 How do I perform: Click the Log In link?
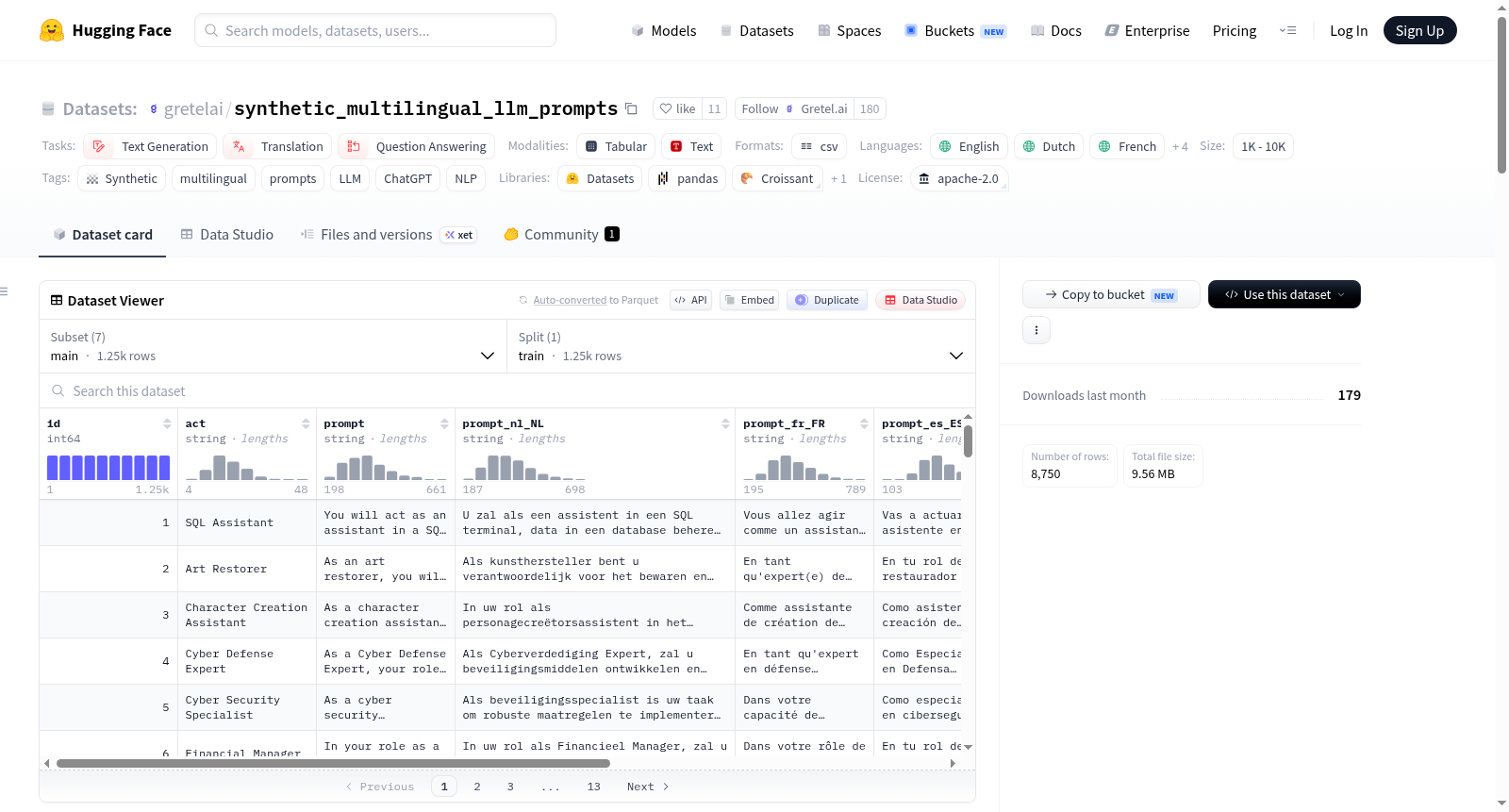[1348, 30]
